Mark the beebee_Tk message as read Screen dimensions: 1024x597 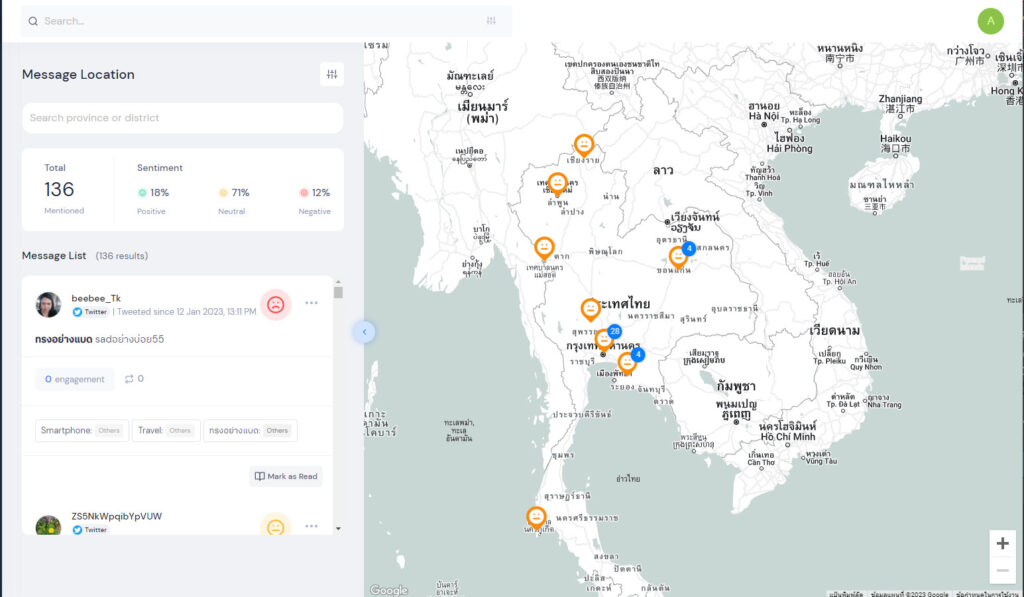click(286, 477)
